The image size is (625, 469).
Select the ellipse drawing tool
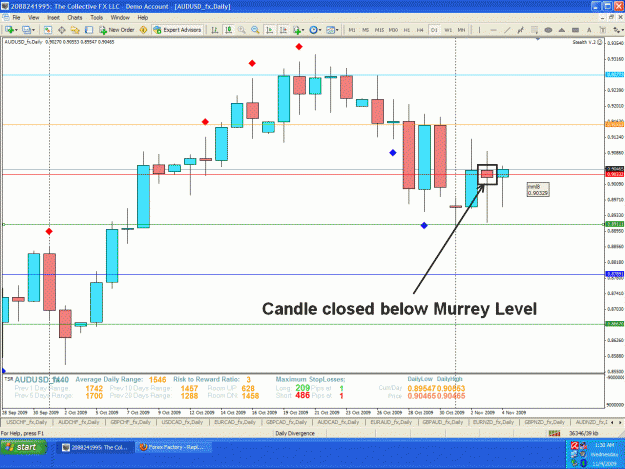click(x=548, y=30)
